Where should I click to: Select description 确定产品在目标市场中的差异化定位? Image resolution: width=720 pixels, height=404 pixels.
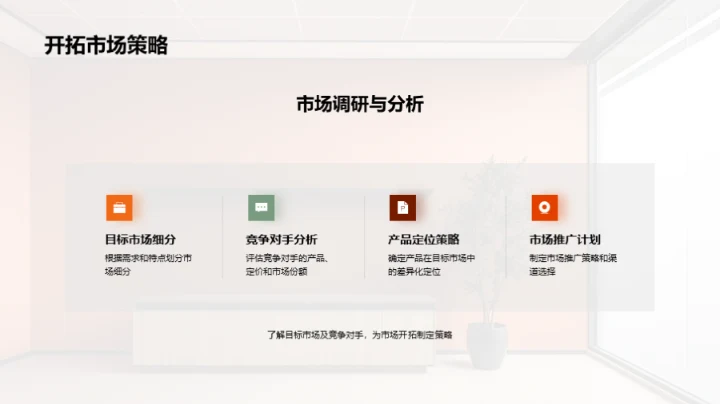tap(432, 265)
